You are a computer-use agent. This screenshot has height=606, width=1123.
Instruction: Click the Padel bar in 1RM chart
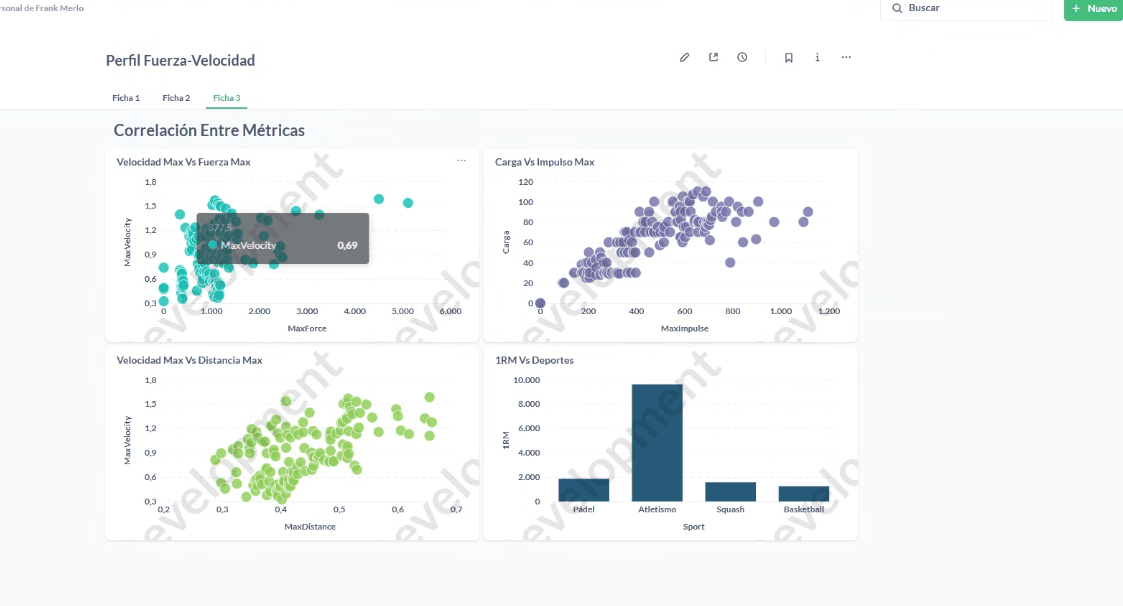click(x=584, y=490)
